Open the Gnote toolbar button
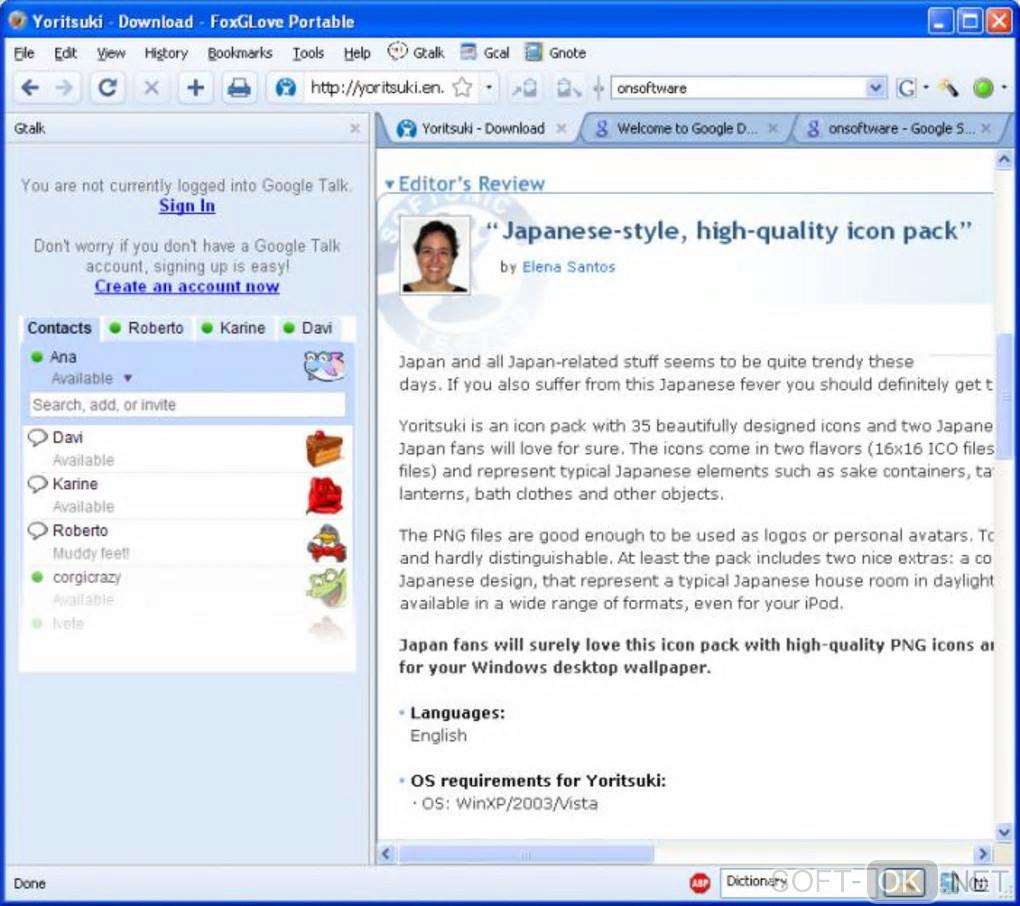 [x=556, y=53]
